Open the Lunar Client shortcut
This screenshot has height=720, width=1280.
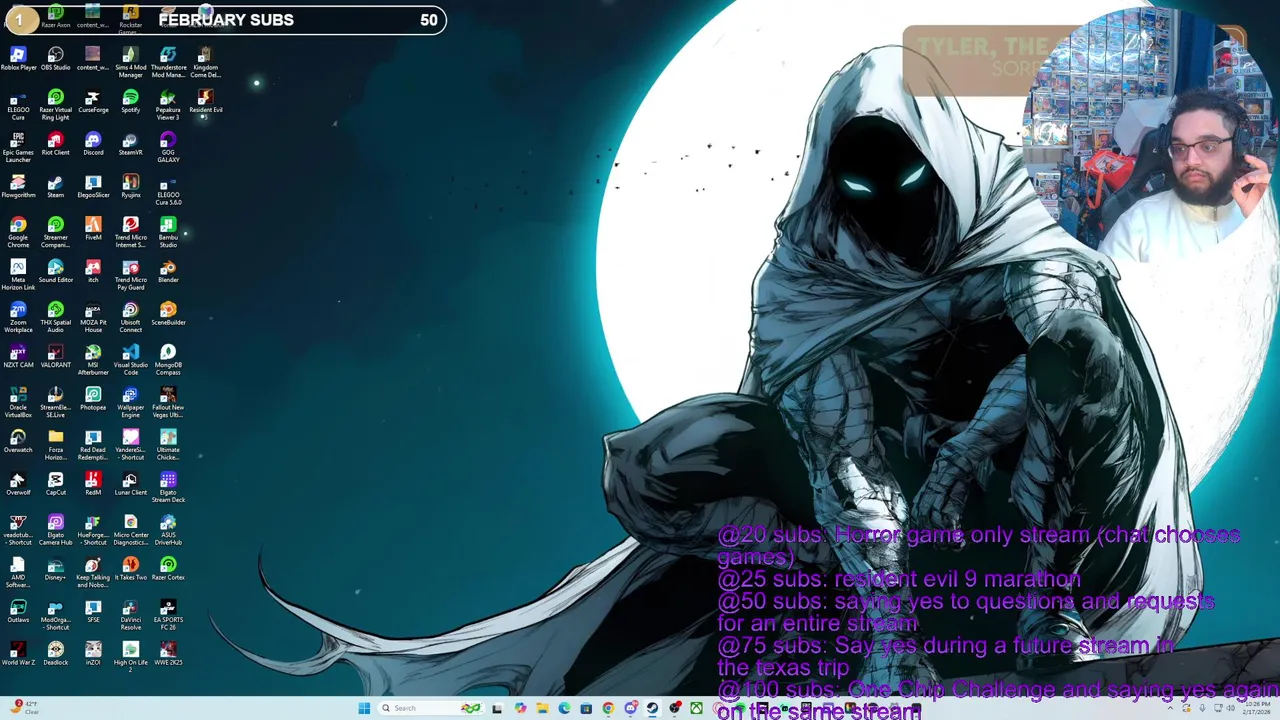click(x=130, y=484)
